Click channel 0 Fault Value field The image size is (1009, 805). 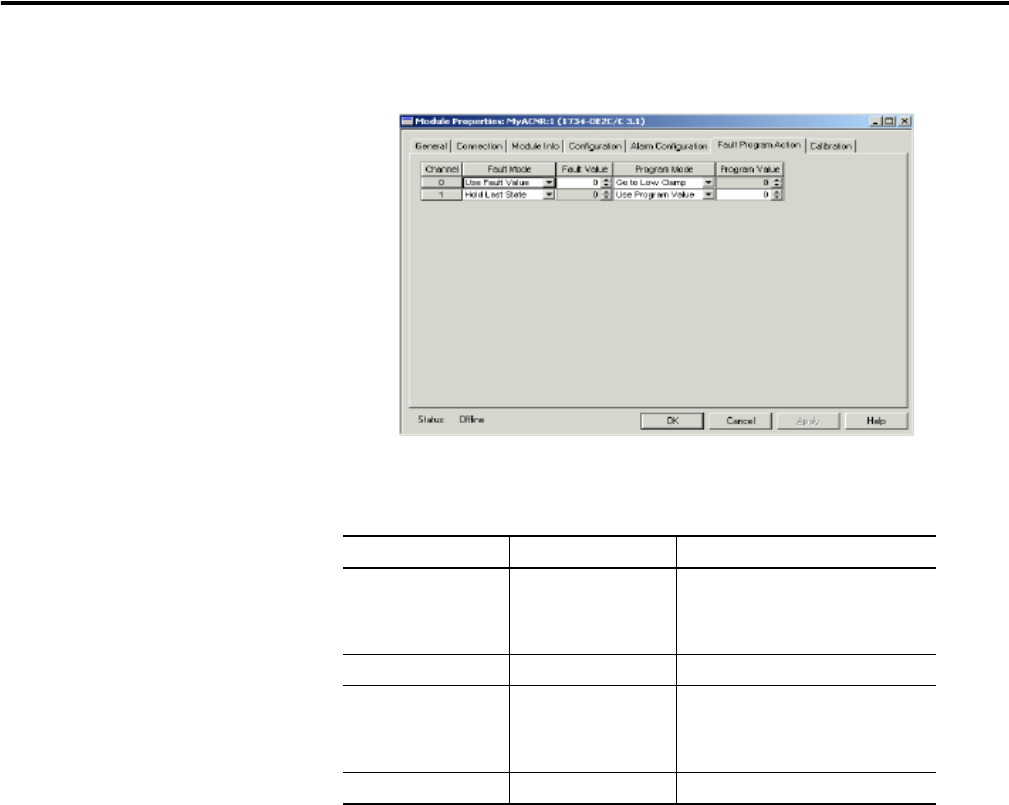[579, 183]
